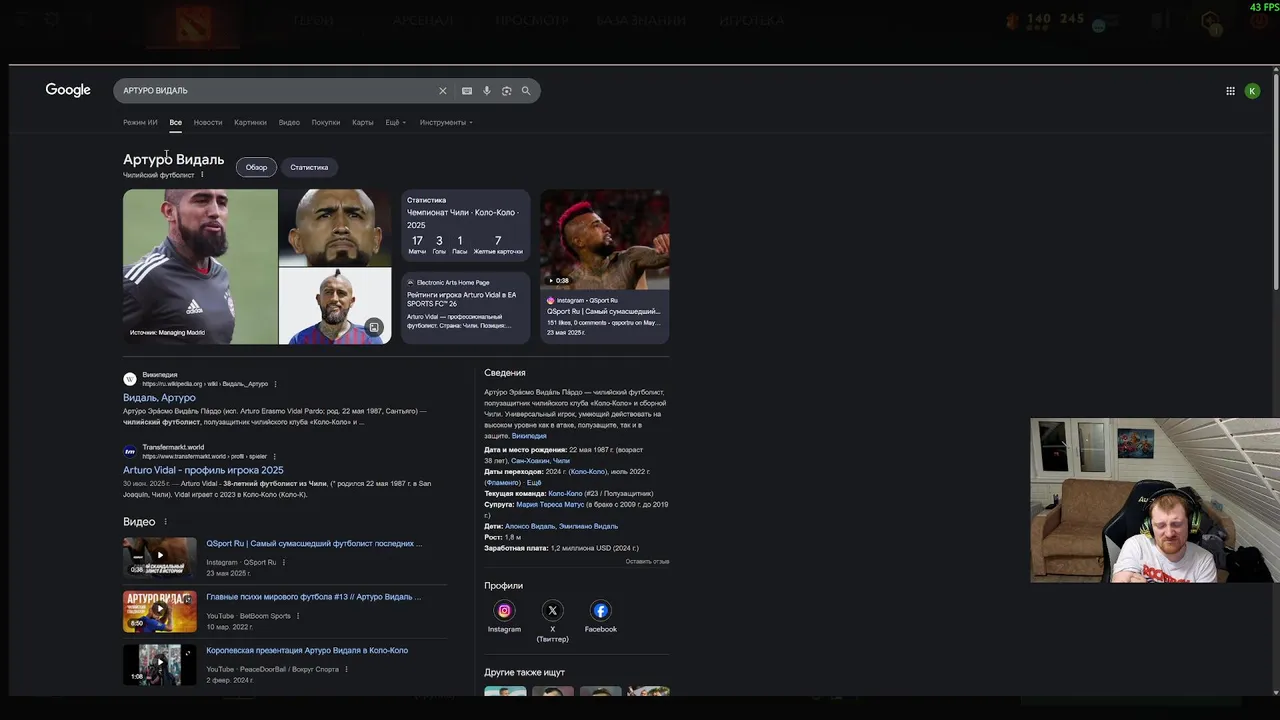Click the Википедия source link in Сведения
The width and height of the screenshot is (1280, 720).
click(x=529, y=436)
